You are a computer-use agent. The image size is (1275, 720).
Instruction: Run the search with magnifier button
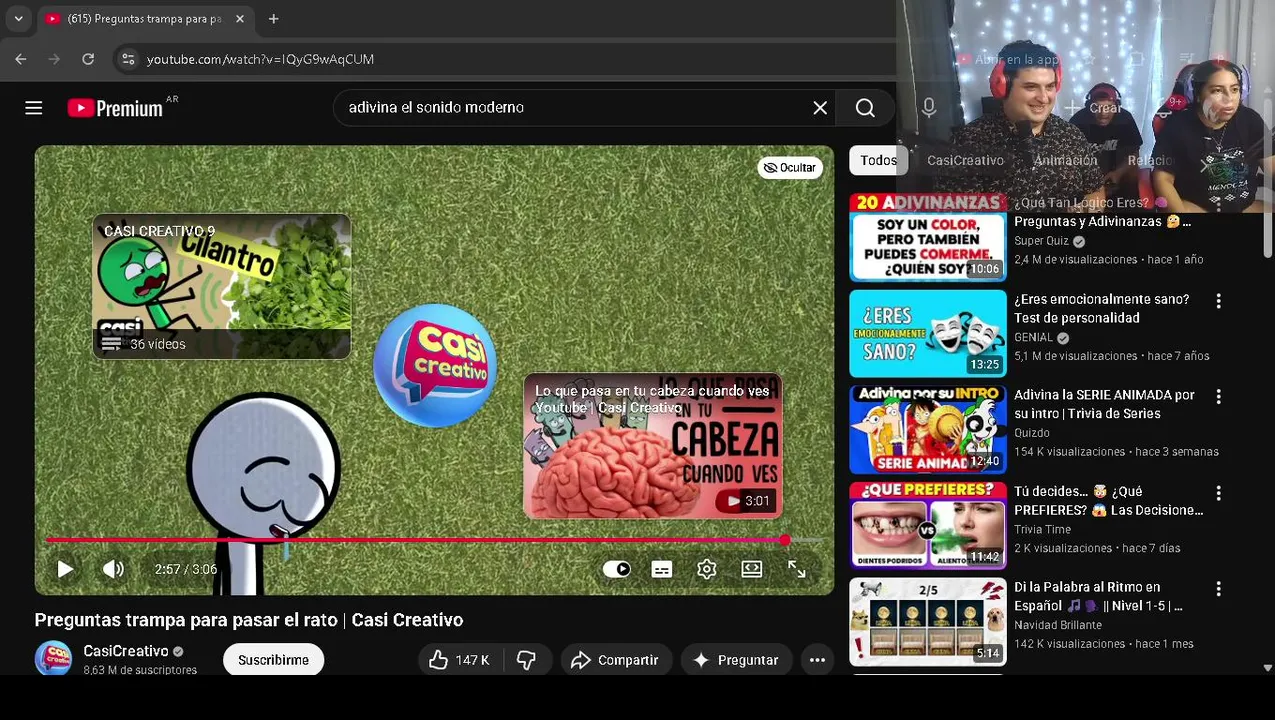point(865,108)
